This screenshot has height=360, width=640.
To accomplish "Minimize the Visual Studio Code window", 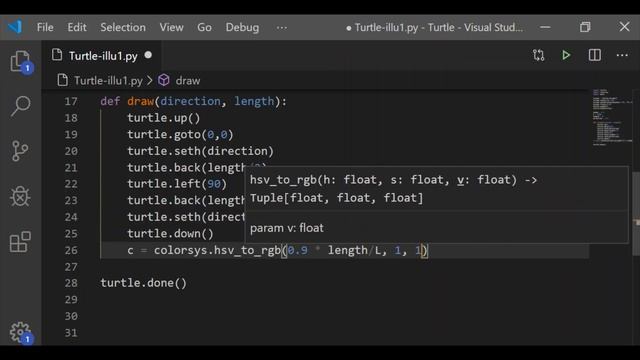I will pyautogui.click(x=545, y=27).
